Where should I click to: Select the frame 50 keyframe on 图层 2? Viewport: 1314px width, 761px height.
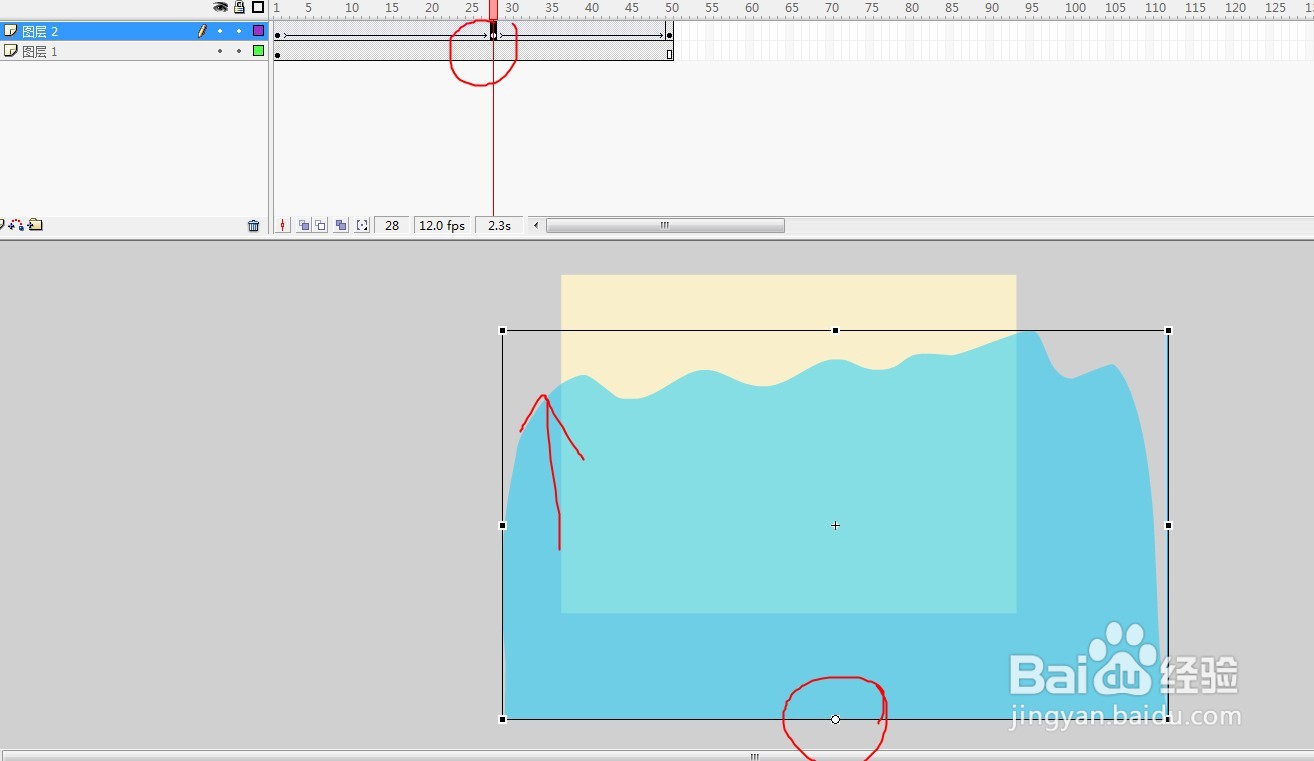click(669, 31)
